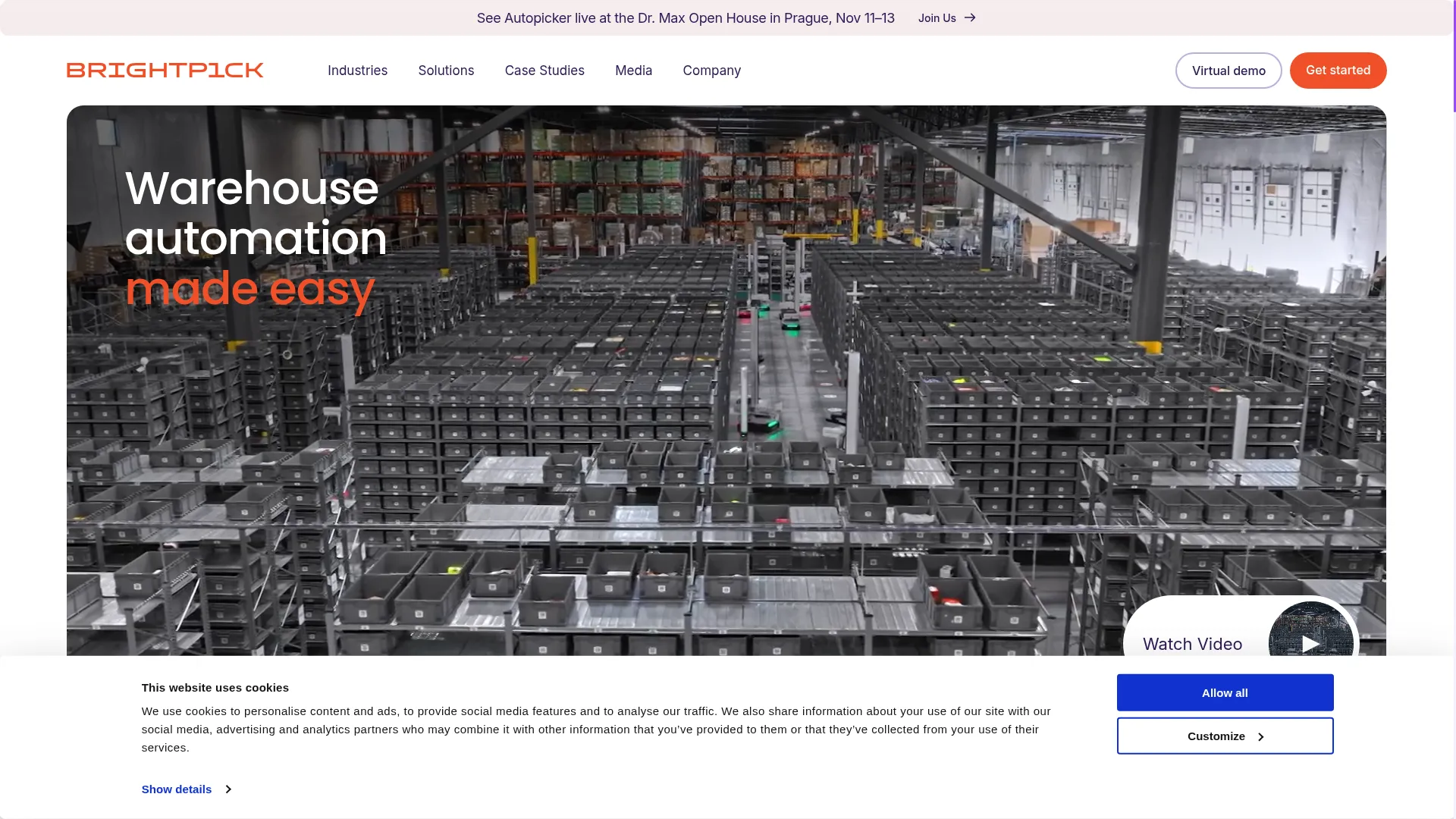Click Allow all cookies button

[1225, 692]
